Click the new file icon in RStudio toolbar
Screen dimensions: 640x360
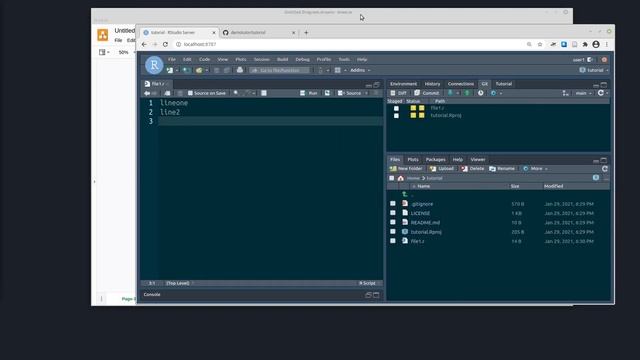coord(170,70)
